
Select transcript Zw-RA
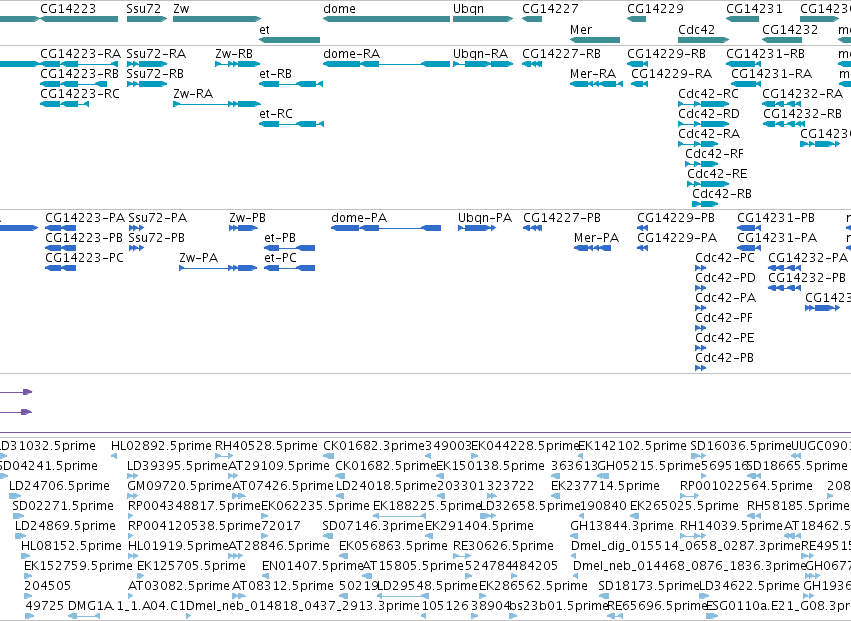[193, 94]
